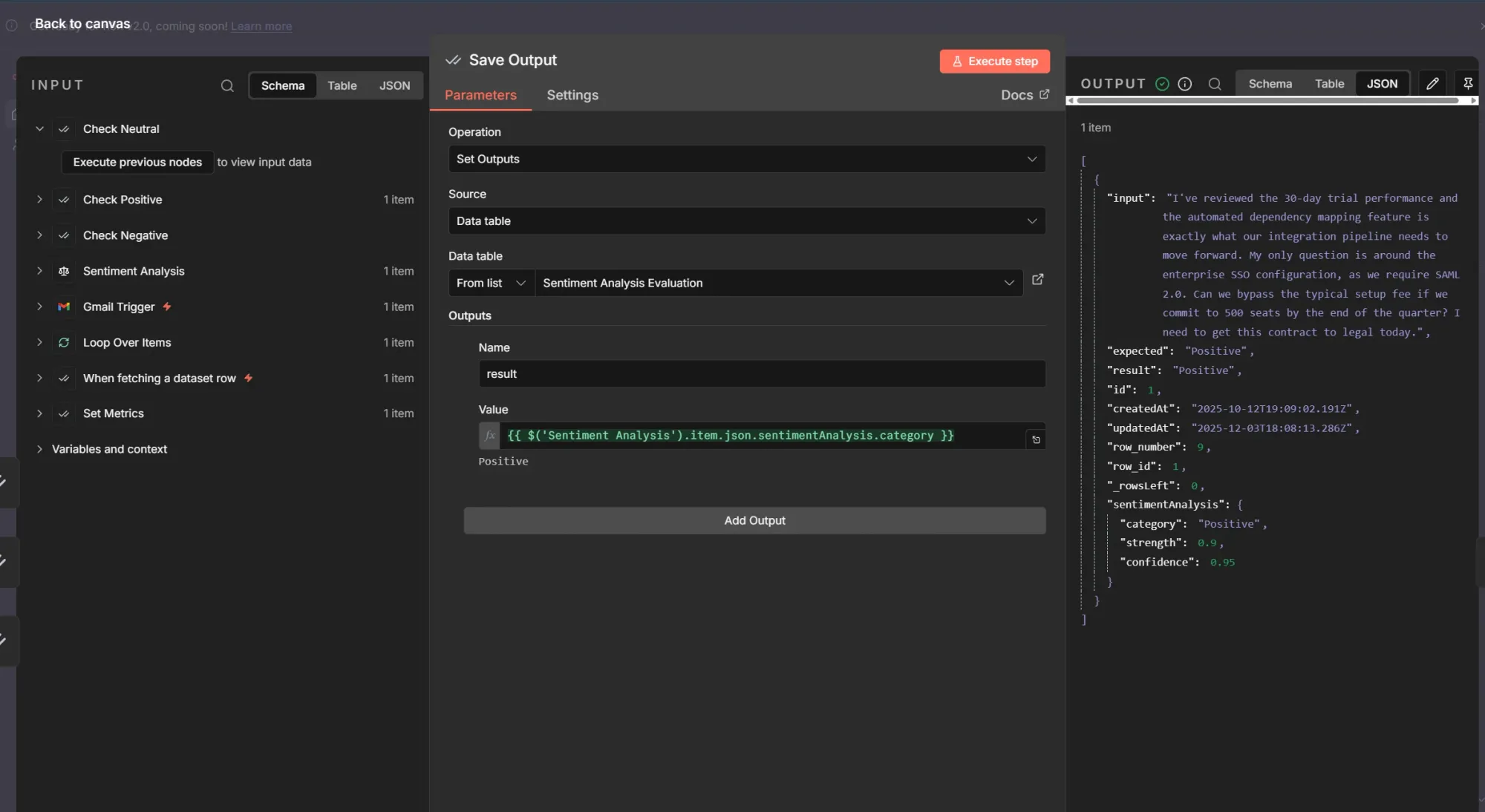The image size is (1485, 812).
Task: Click the Loop Over Items loop icon
Action: pyautogui.click(x=64, y=342)
